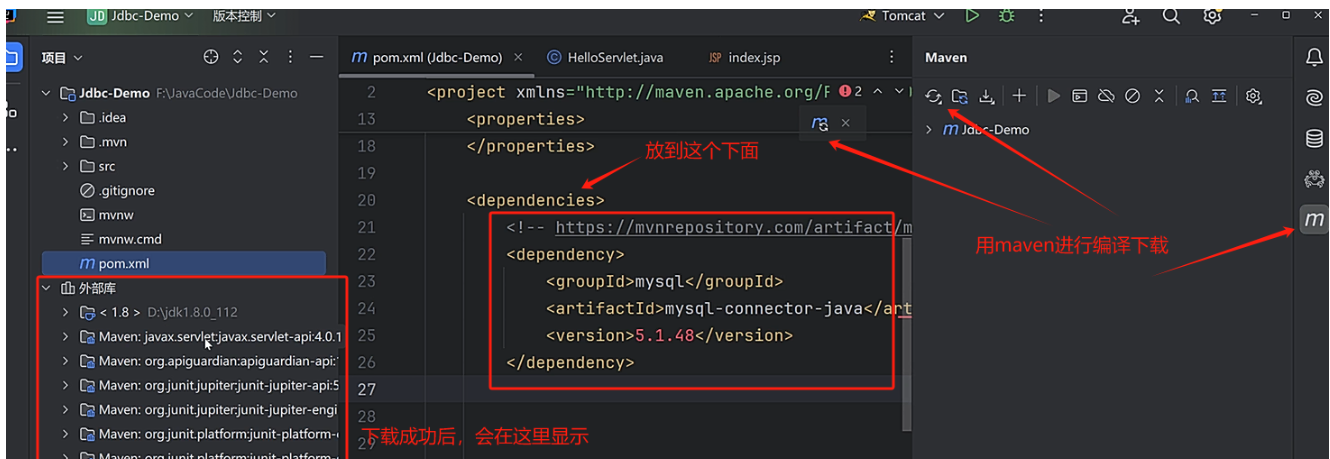
Task: Close the floating Maven reload popup
Action: (x=845, y=123)
